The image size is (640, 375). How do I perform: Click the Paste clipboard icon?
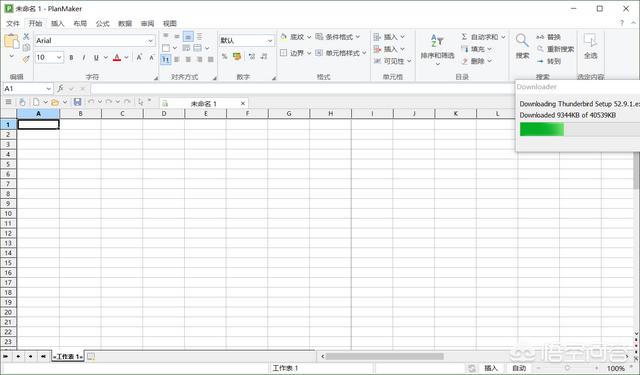[11, 42]
